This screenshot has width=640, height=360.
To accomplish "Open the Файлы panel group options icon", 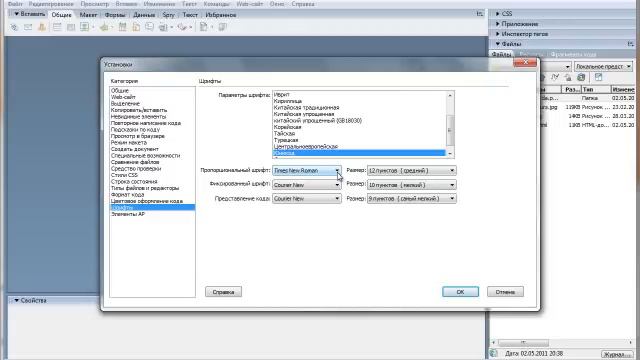I will (631, 44).
